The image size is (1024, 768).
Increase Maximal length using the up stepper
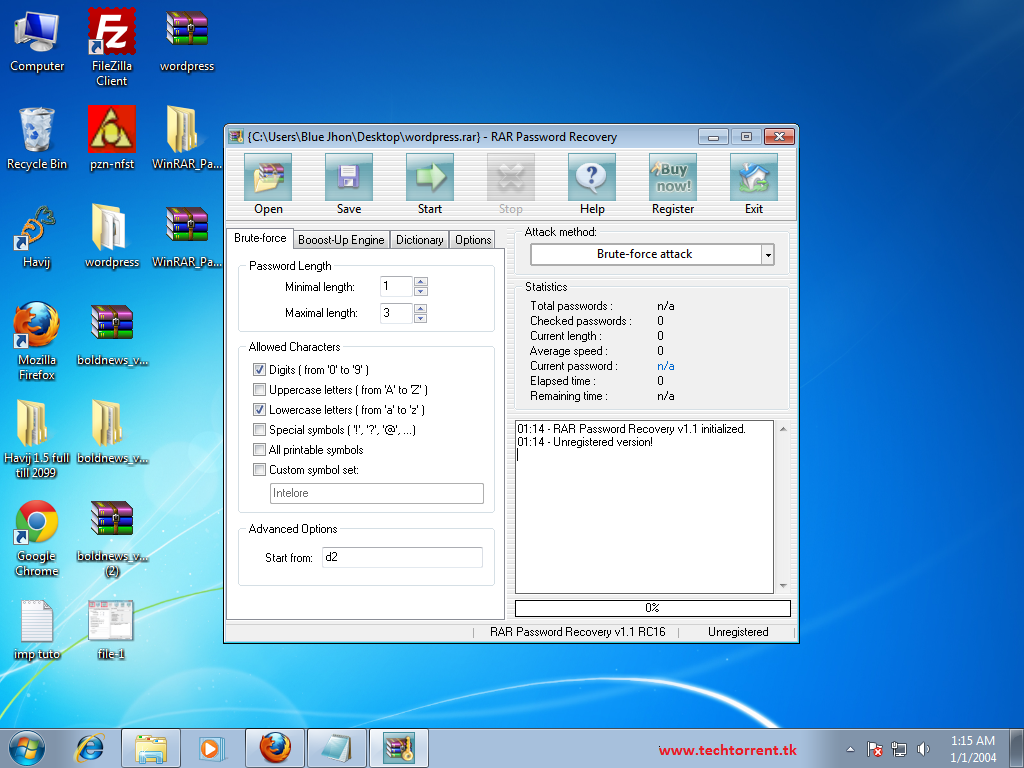point(420,308)
